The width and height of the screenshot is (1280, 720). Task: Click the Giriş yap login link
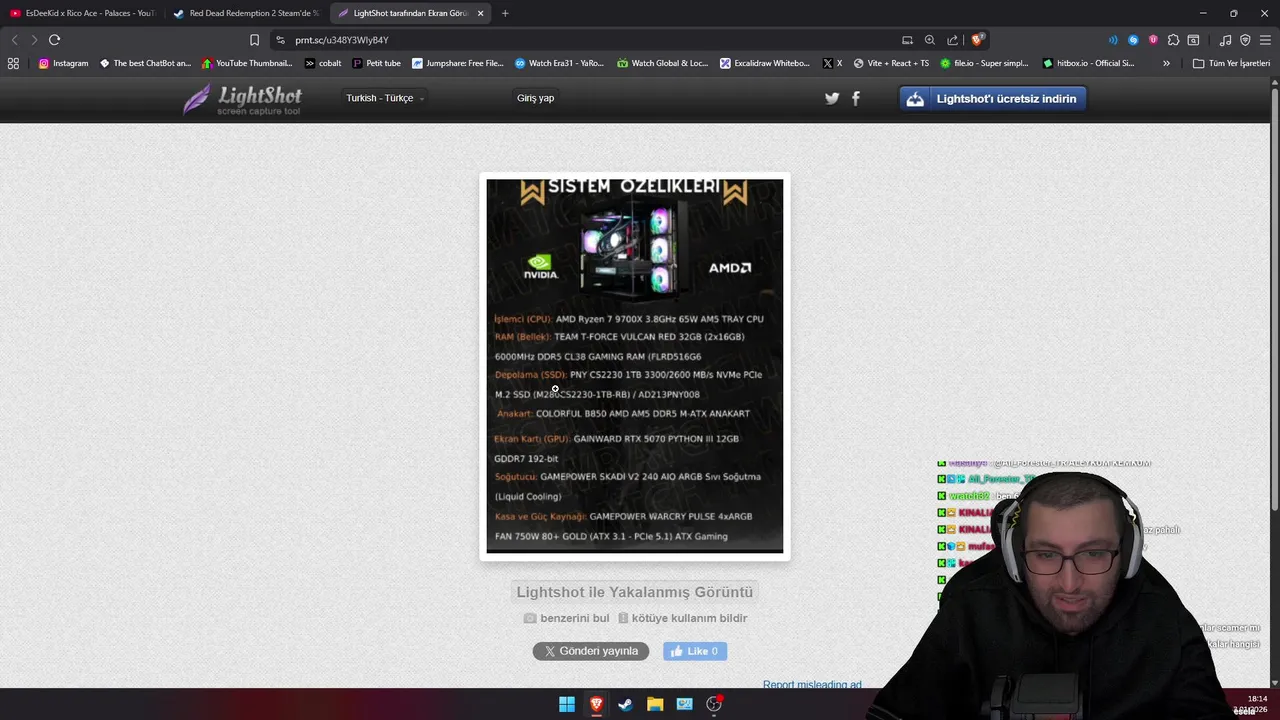(x=535, y=98)
